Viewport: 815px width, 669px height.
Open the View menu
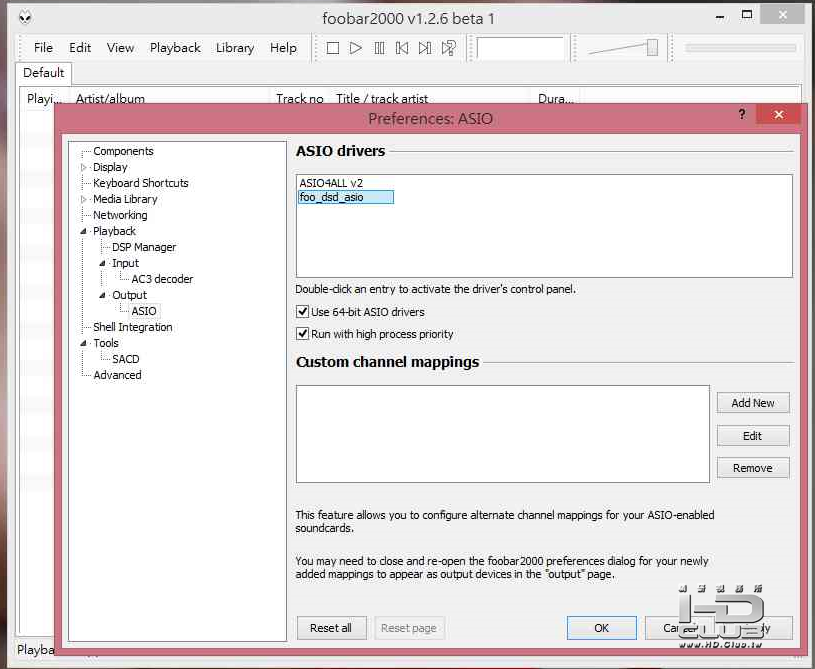(120, 48)
